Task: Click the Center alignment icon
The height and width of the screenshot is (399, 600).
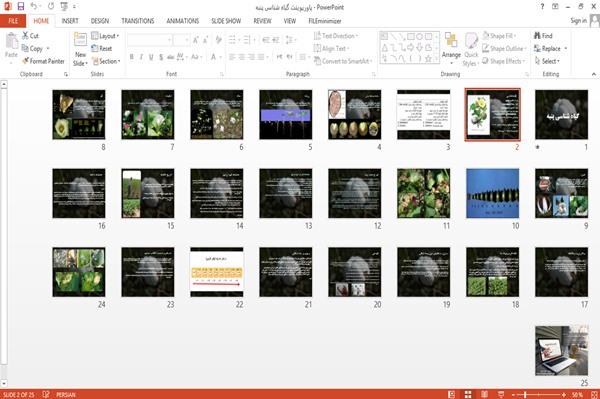Action: [x=241, y=57]
